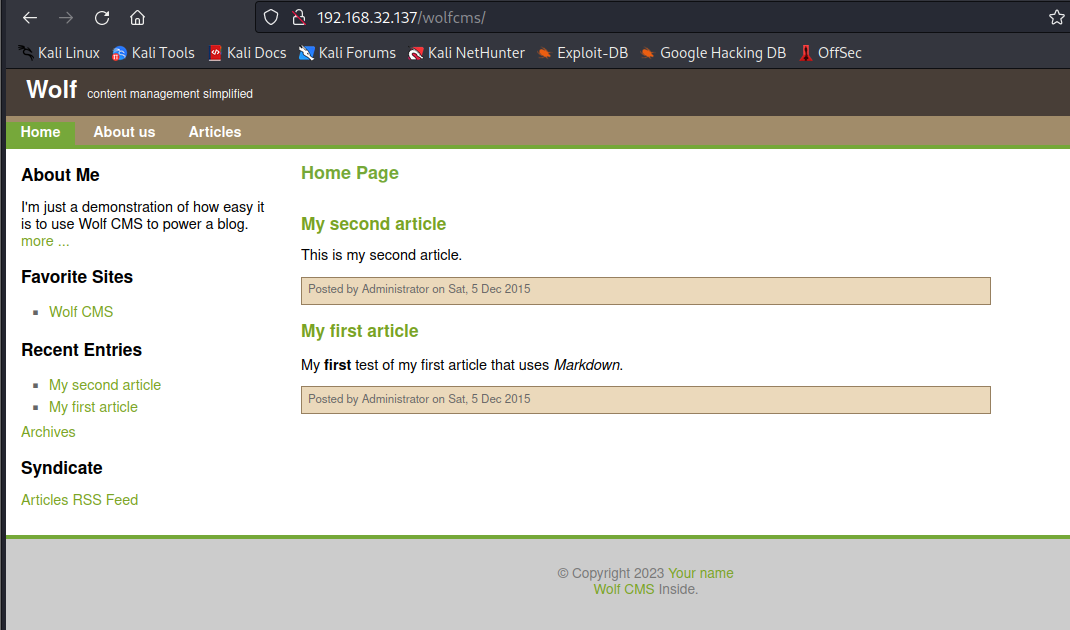Open the Google Hacking DB bookmark

tap(713, 53)
